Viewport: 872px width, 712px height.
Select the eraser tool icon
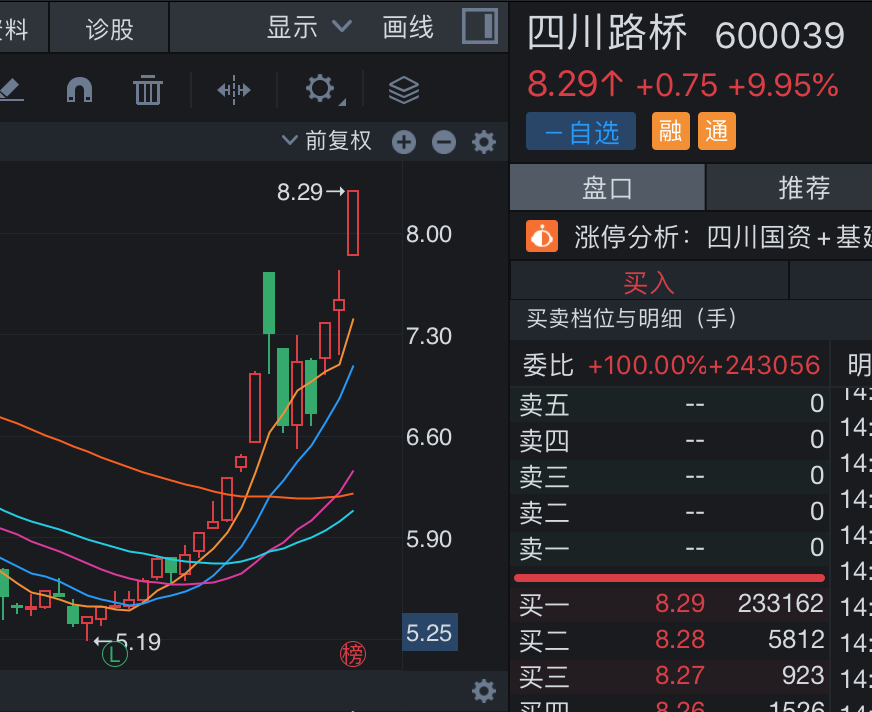pyautogui.click(x=11, y=90)
